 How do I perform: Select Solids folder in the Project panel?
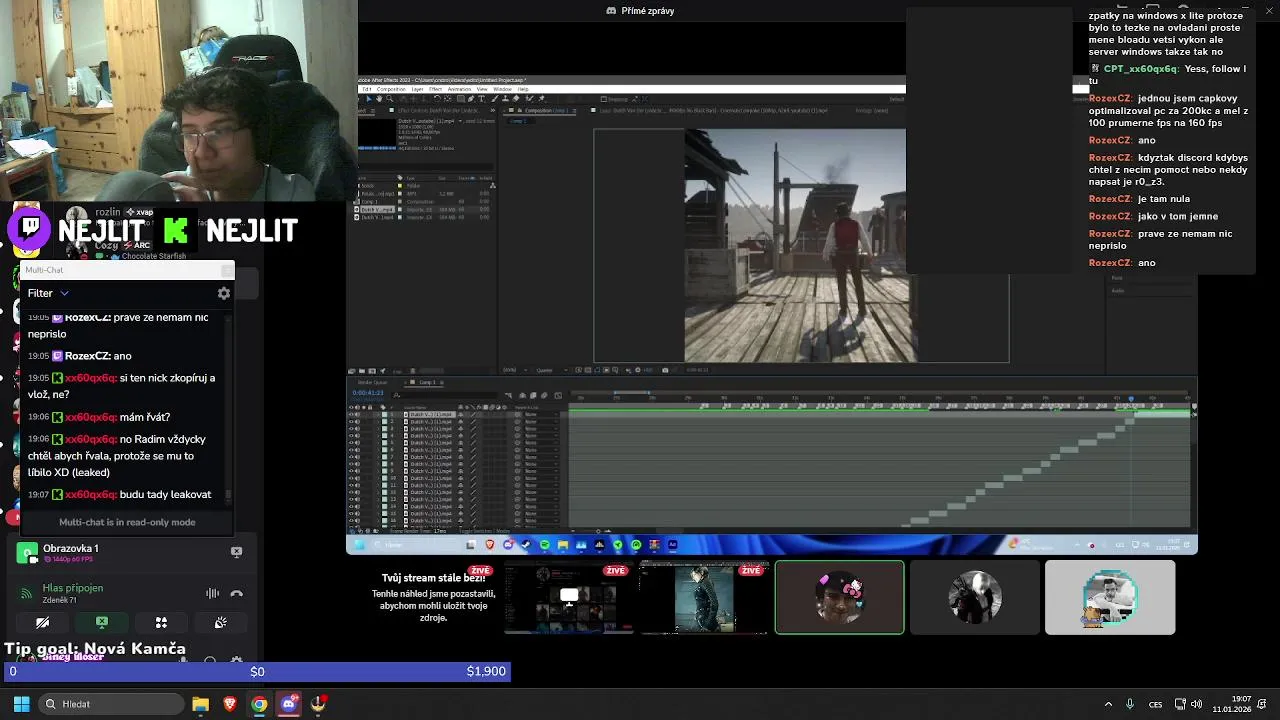tap(367, 186)
